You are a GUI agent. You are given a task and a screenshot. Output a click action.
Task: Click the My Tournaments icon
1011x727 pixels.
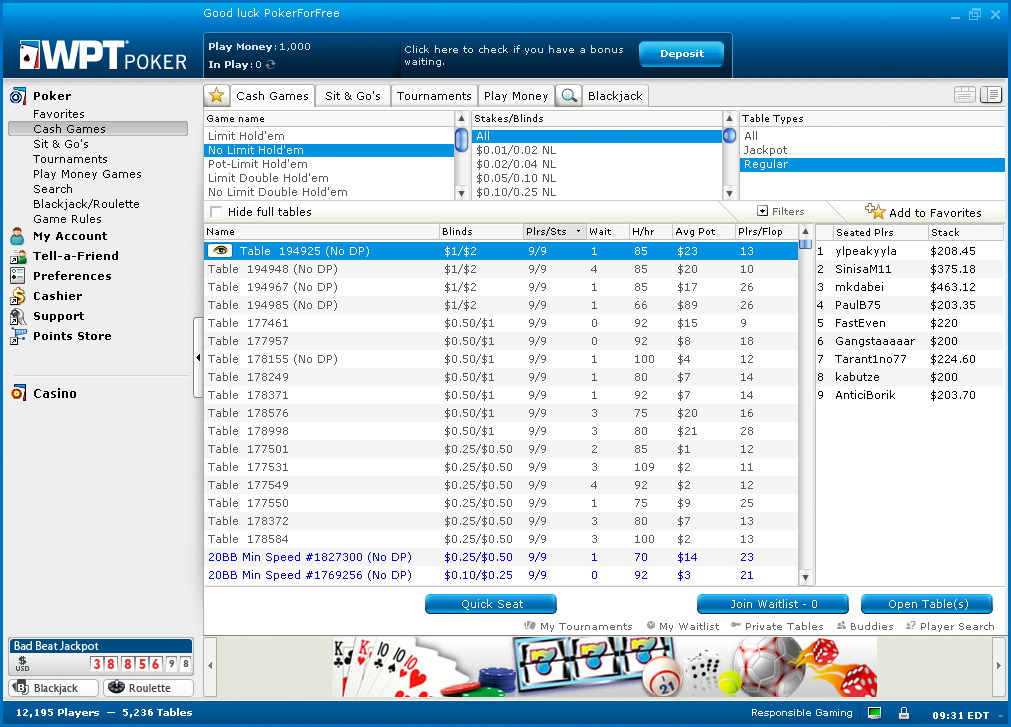tap(530, 625)
